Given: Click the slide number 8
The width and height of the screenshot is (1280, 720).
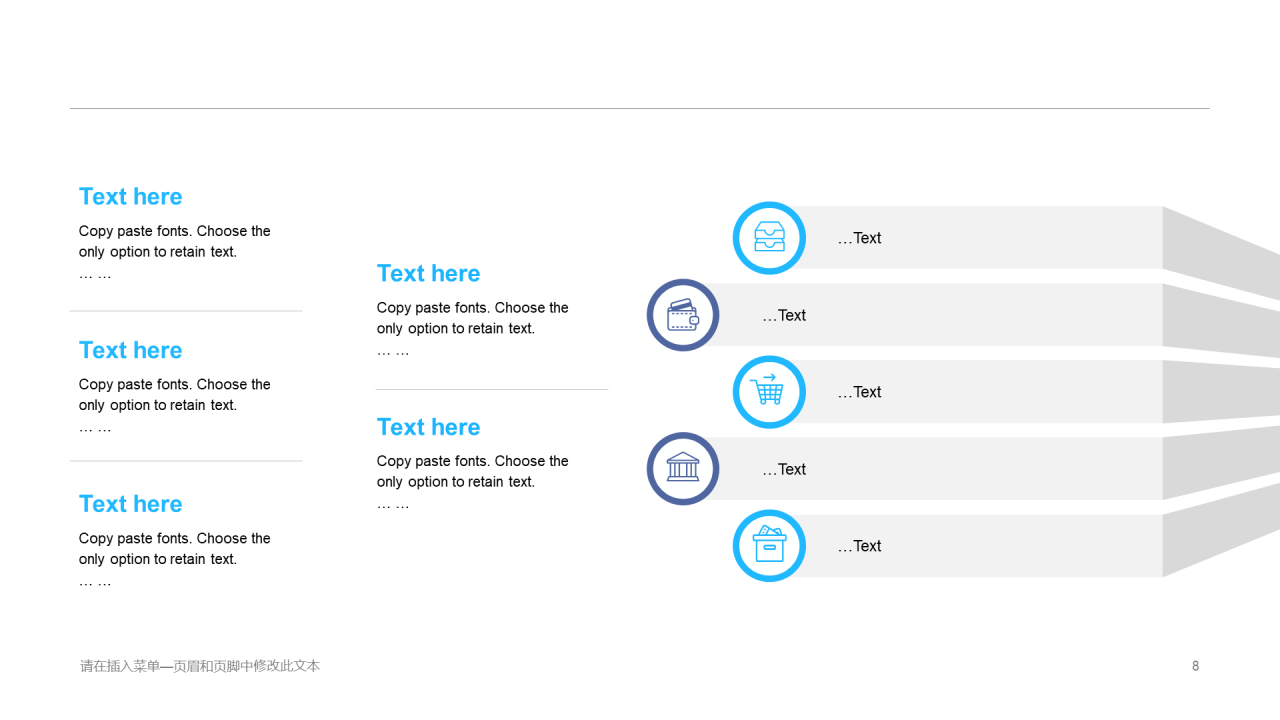Looking at the screenshot, I should click(x=1195, y=666).
